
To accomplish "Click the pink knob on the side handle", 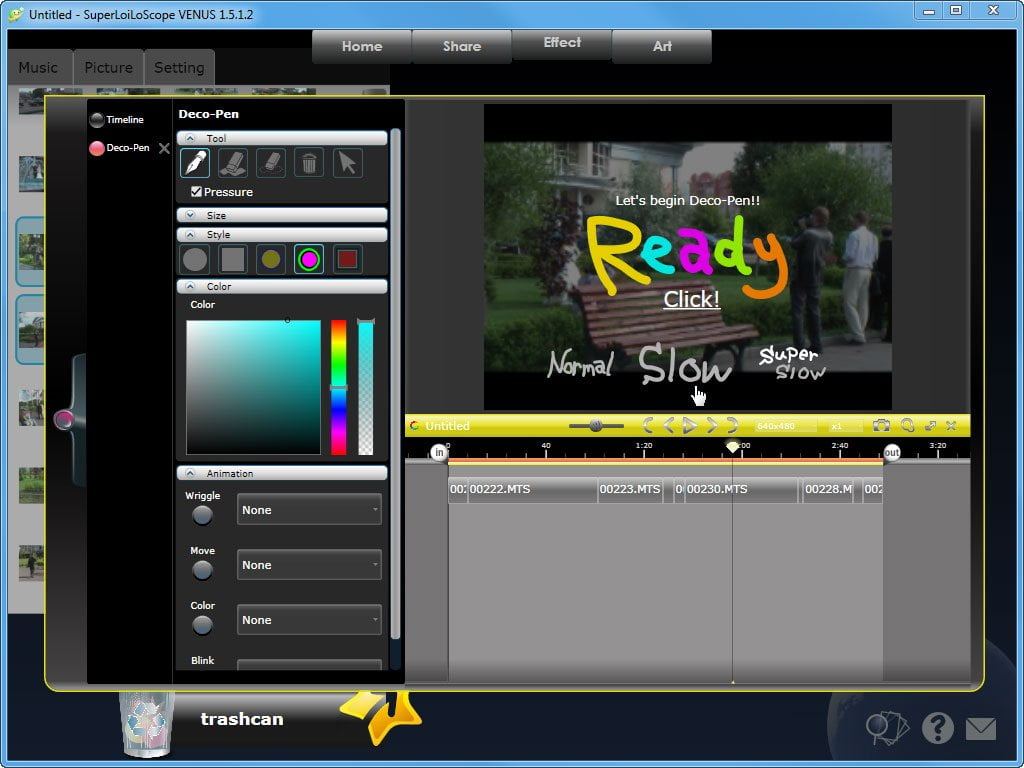I will click(x=64, y=419).
